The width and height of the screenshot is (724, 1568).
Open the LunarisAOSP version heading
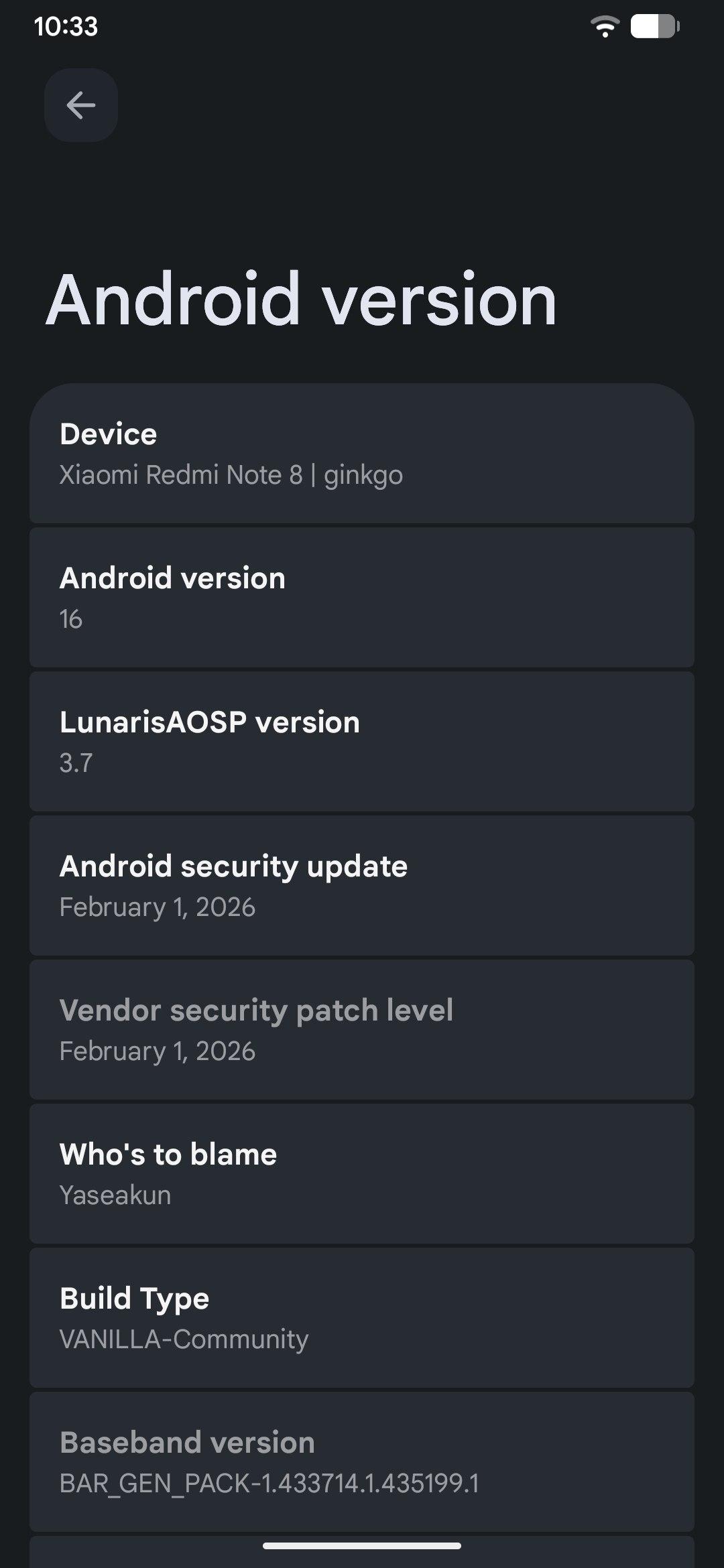click(210, 722)
